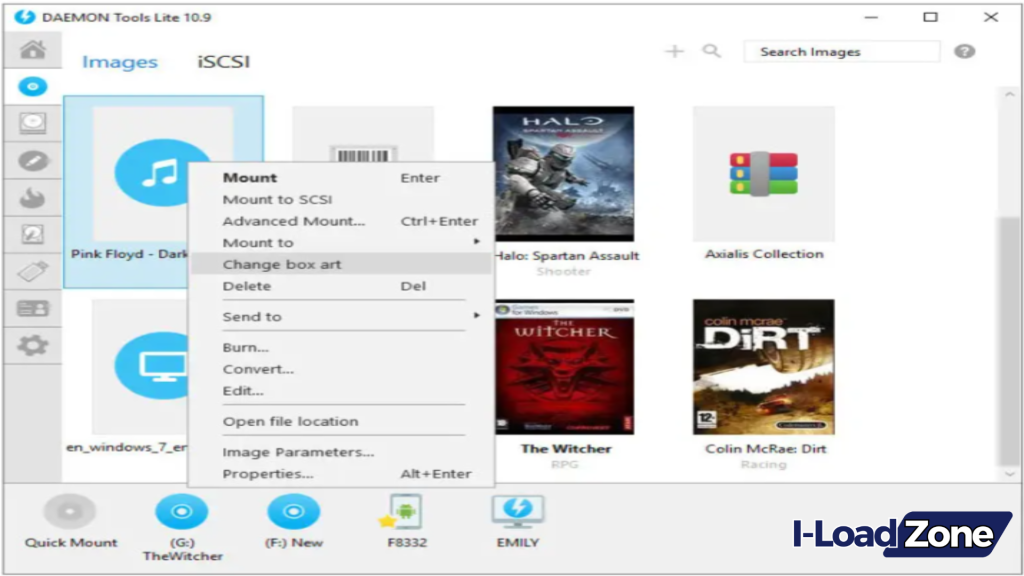Open the Settings gear in sidebar
This screenshot has width=1024, height=576.
[x=33, y=345]
